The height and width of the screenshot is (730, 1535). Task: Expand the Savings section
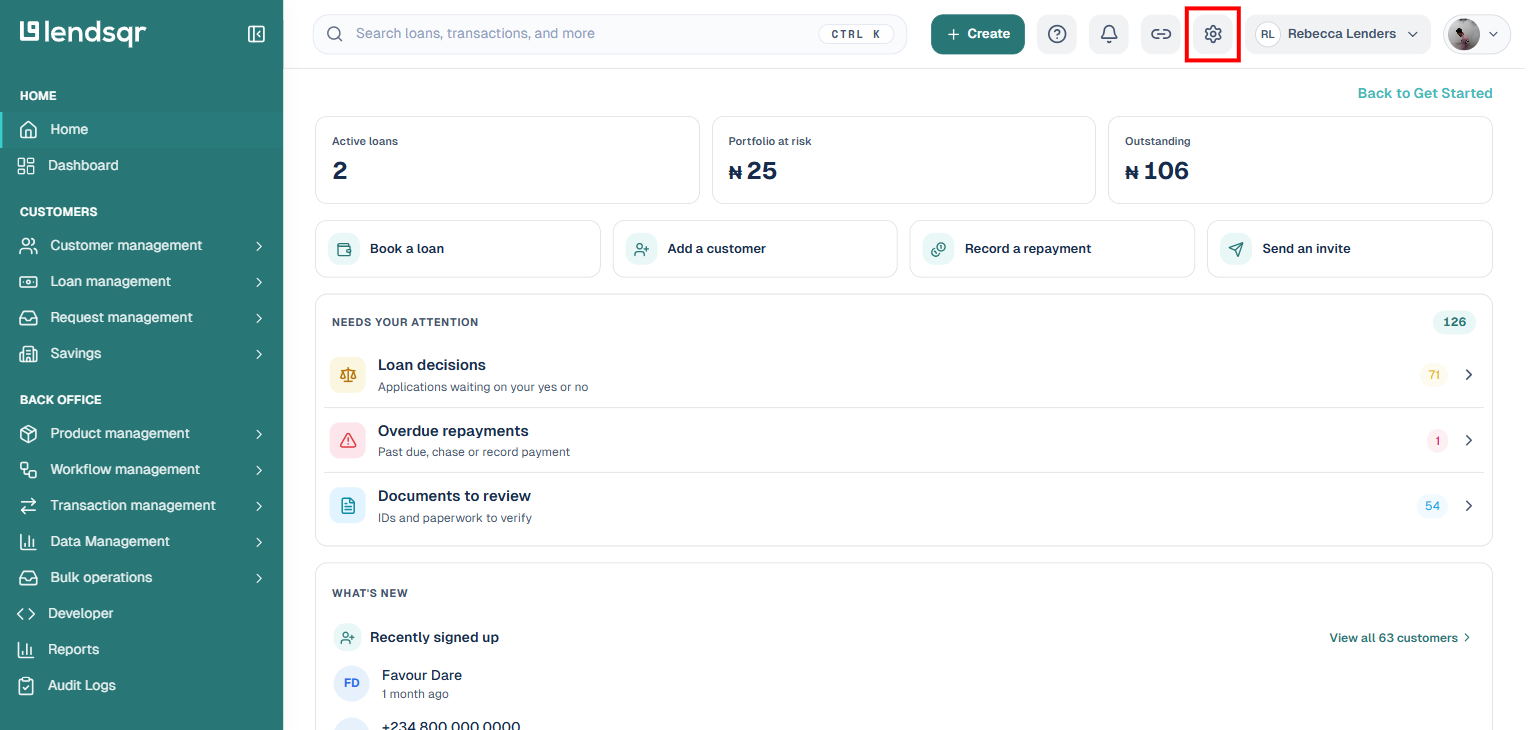click(x=142, y=354)
